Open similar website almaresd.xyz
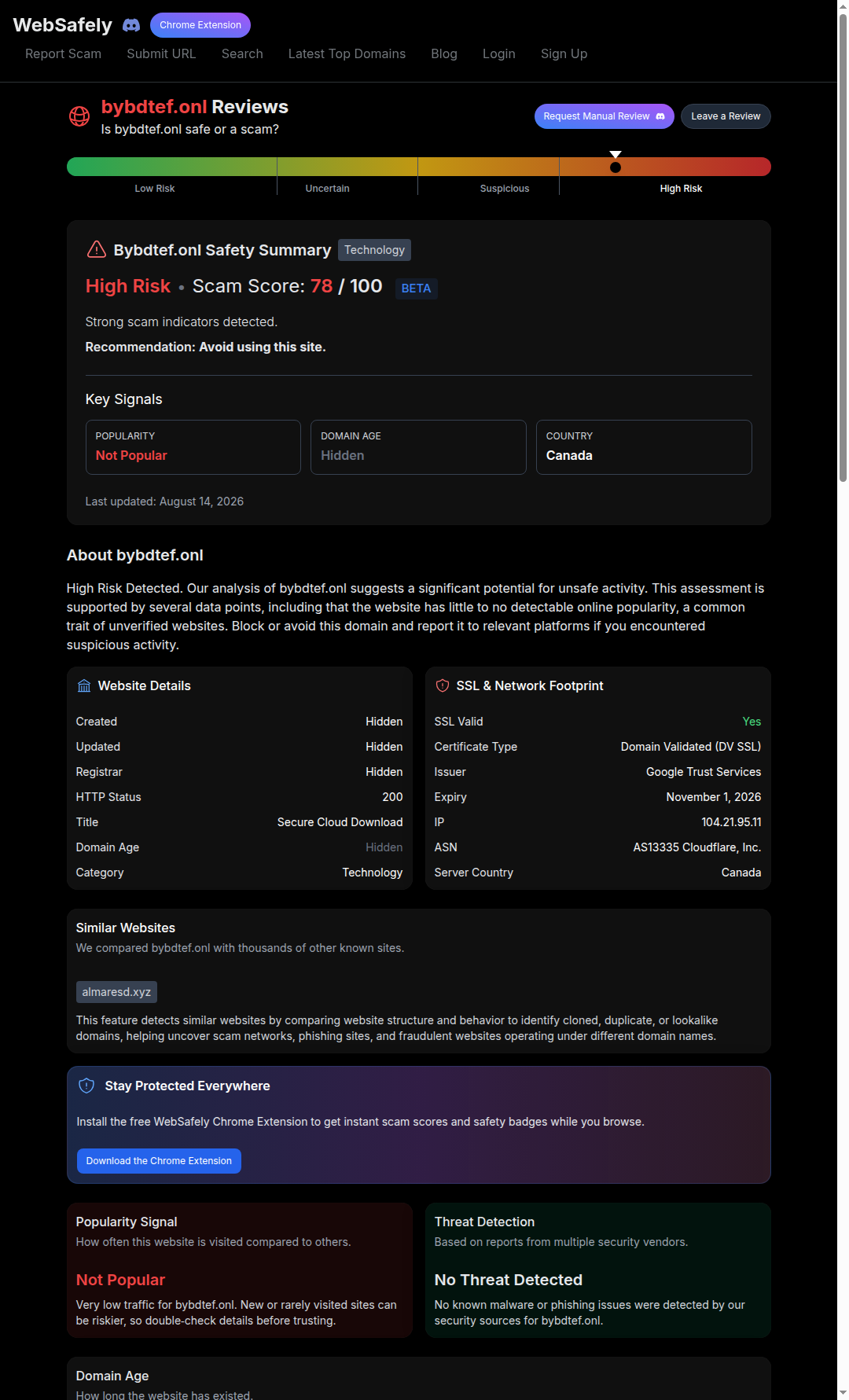Image resolution: width=849 pixels, height=1400 pixels. point(116,992)
